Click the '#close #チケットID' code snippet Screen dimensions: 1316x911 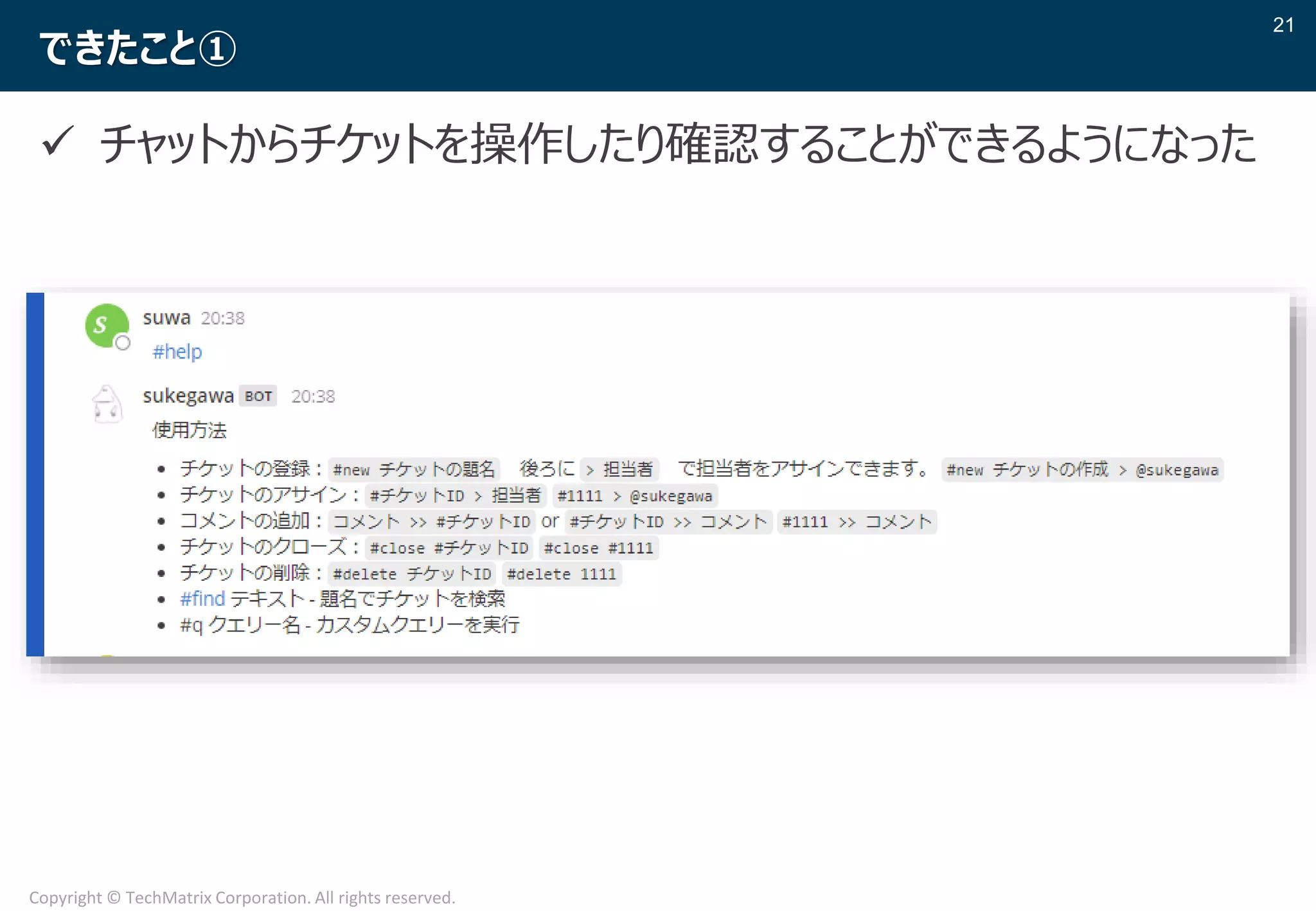[x=449, y=548]
